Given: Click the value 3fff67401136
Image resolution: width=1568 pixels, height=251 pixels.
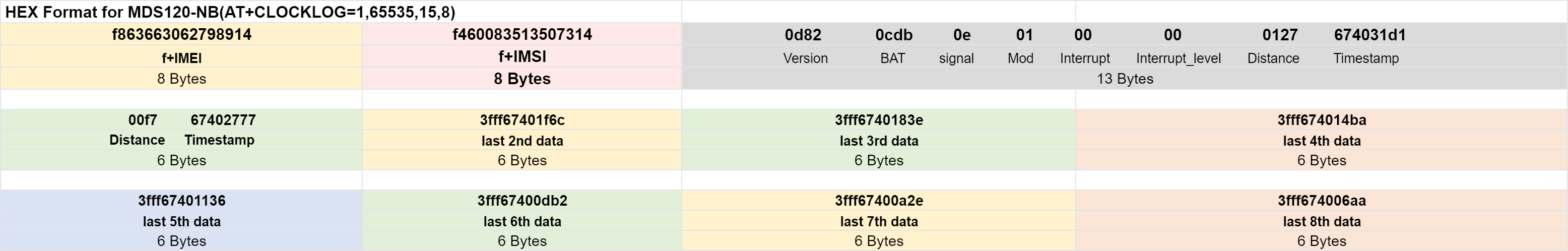Looking at the screenshot, I should (x=181, y=201).
